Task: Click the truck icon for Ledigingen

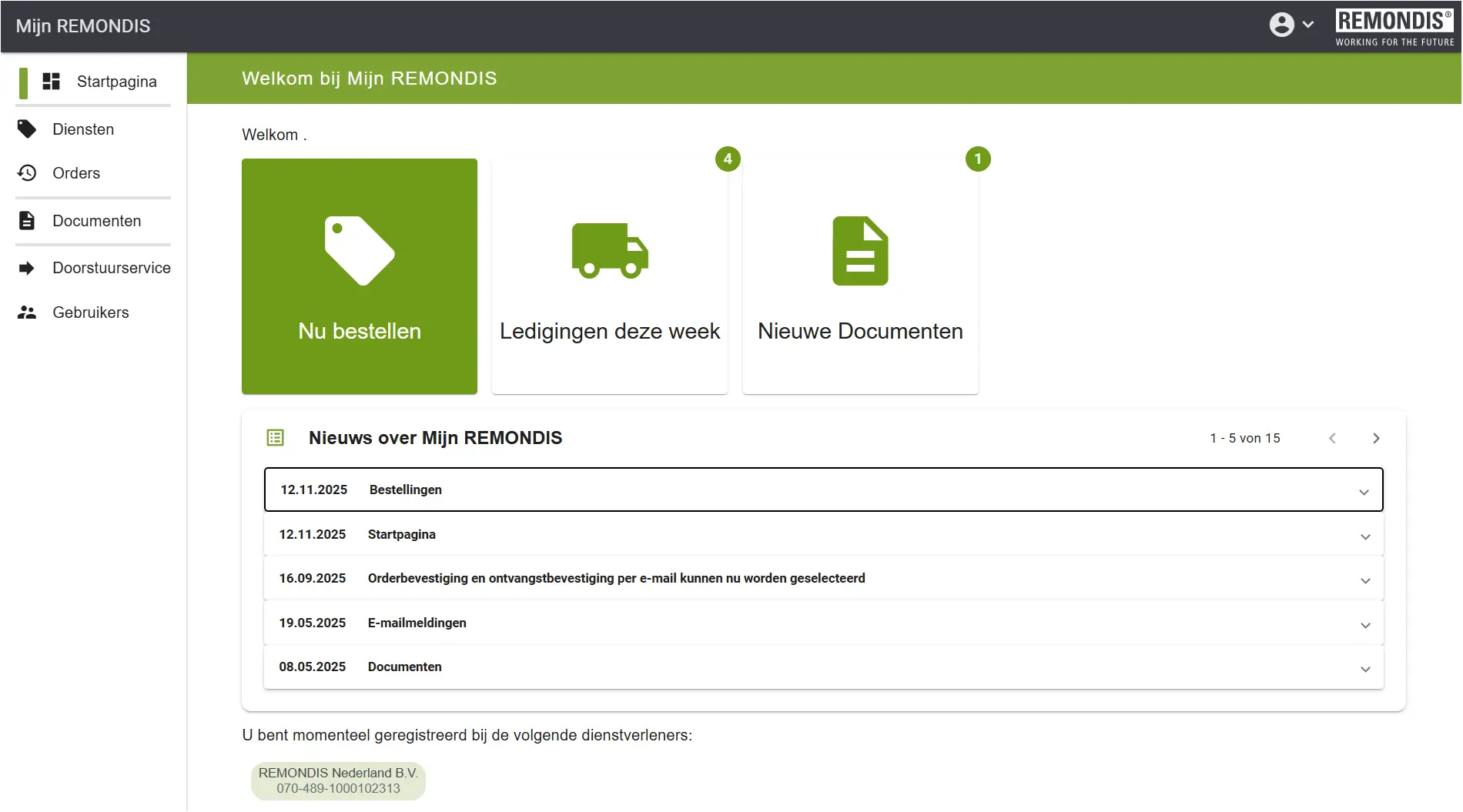Action: pos(610,251)
